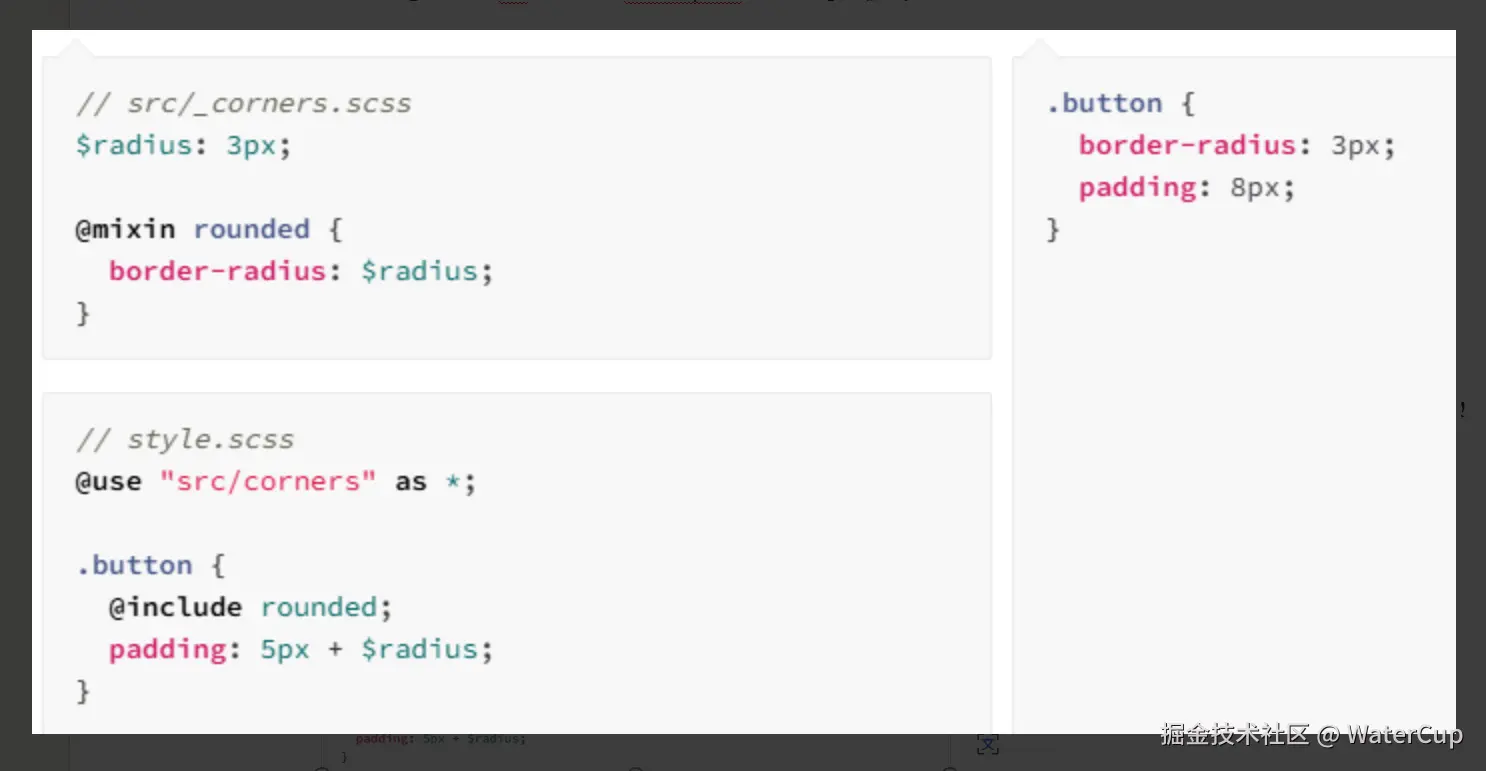Click the "as" keyword in the @use line
Image resolution: width=1486 pixels, height=771 pixels.
pyautogui.click(x=410, y=481)
